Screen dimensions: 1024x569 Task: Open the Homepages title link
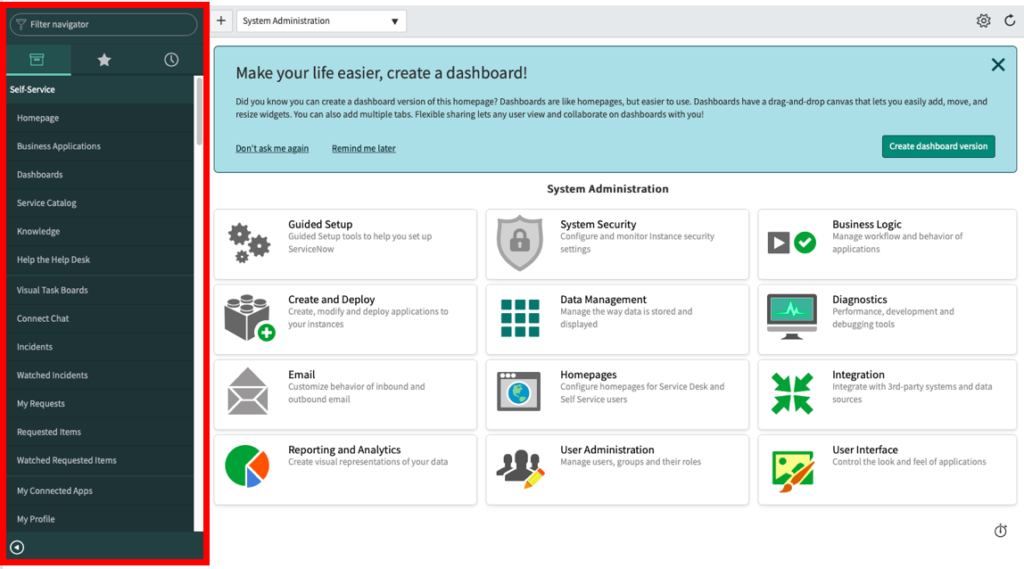point(588,374)
